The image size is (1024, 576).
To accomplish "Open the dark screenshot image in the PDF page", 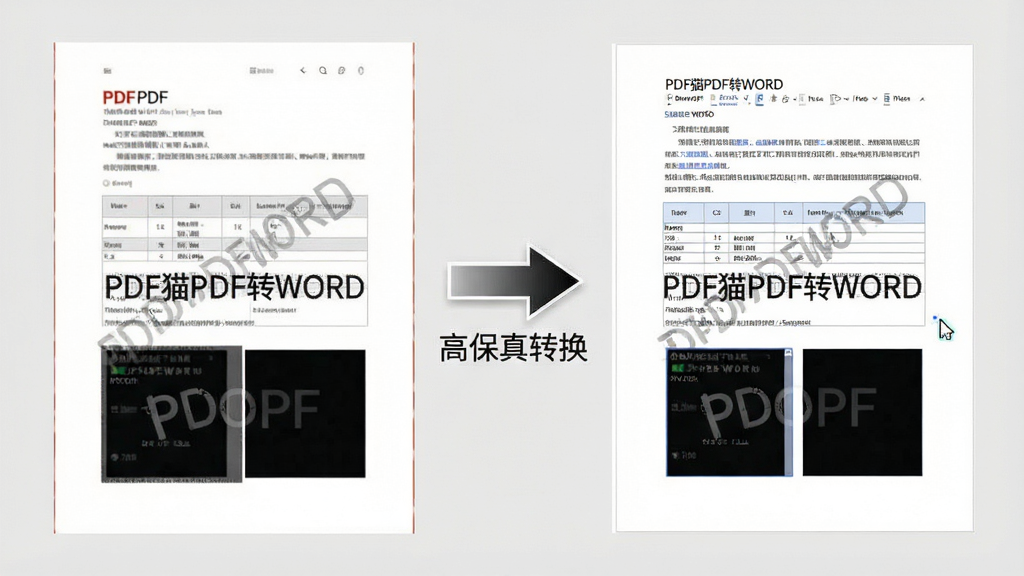I will (x=172, y=414).
